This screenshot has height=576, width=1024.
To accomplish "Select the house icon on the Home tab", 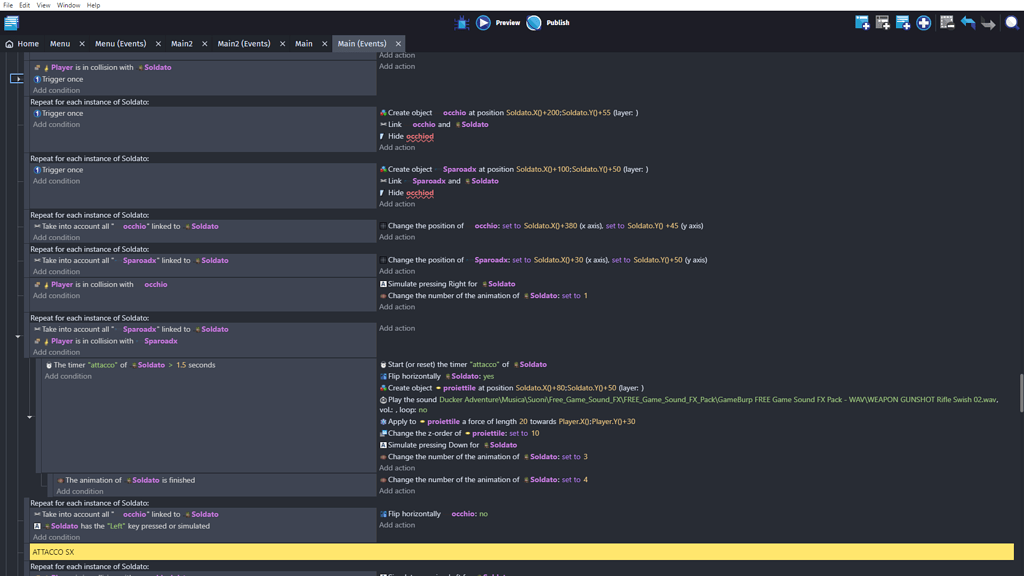I will [x=9, y=44].
